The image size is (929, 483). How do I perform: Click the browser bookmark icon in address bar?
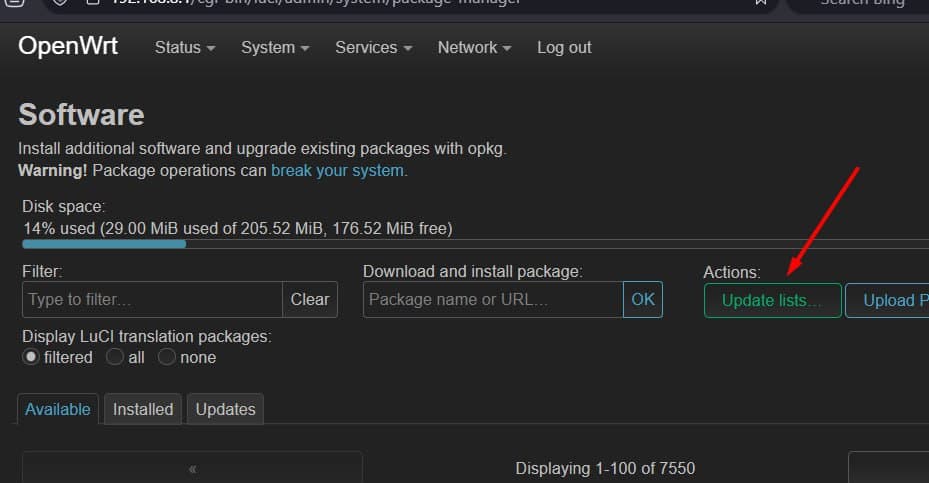[x=760, y=2]
